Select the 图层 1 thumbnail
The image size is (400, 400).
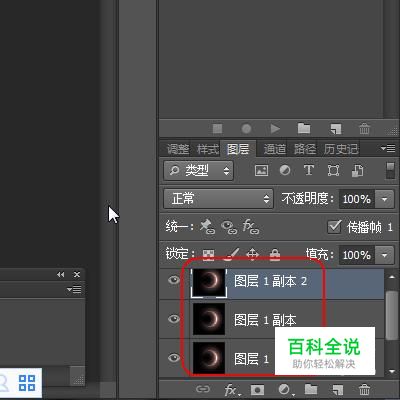(209, 358)
